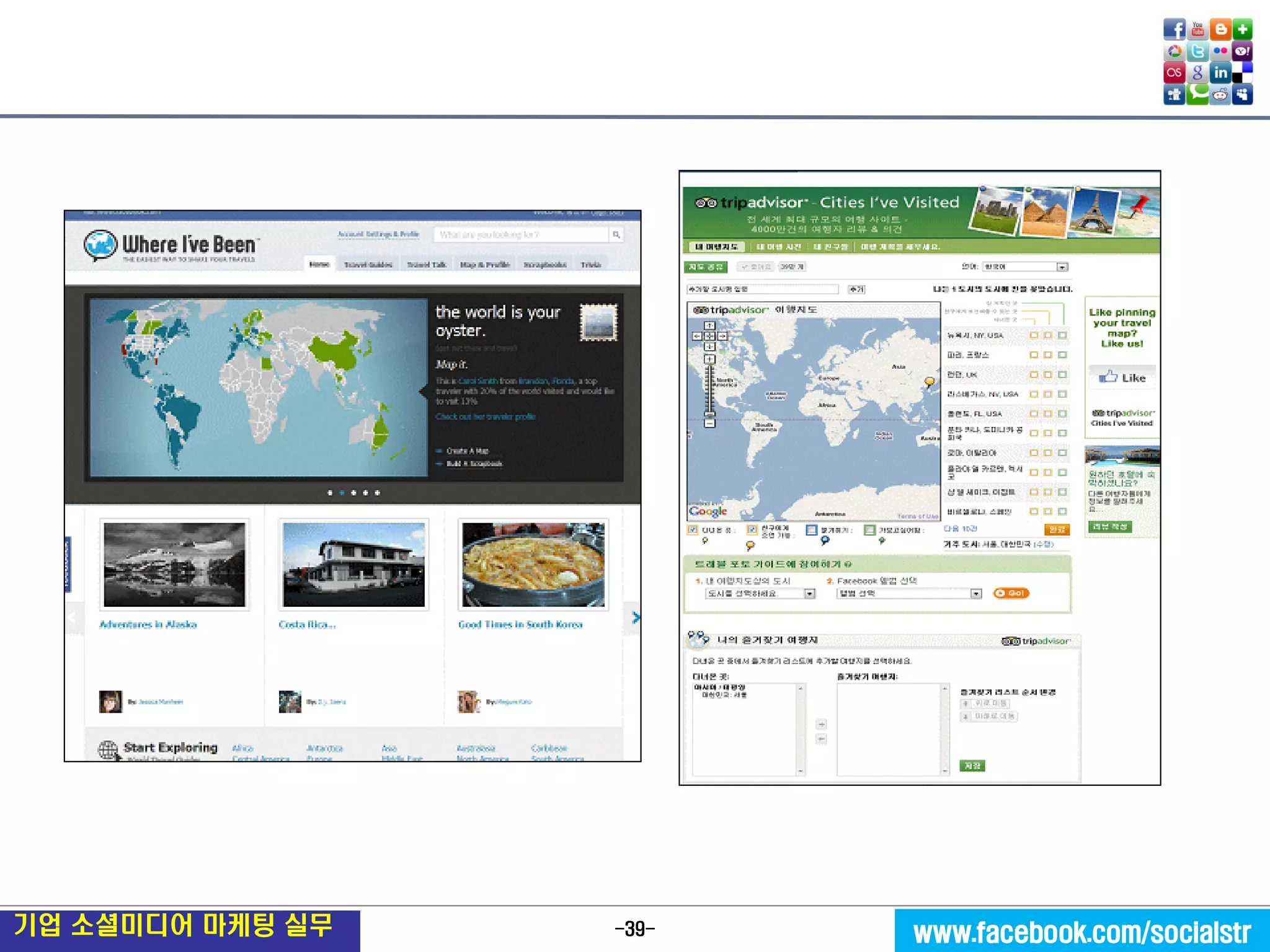Click the next arrow beside South Korea story
The height and width of the screenshot is (952, 1270).
click(x=635, y=617)
